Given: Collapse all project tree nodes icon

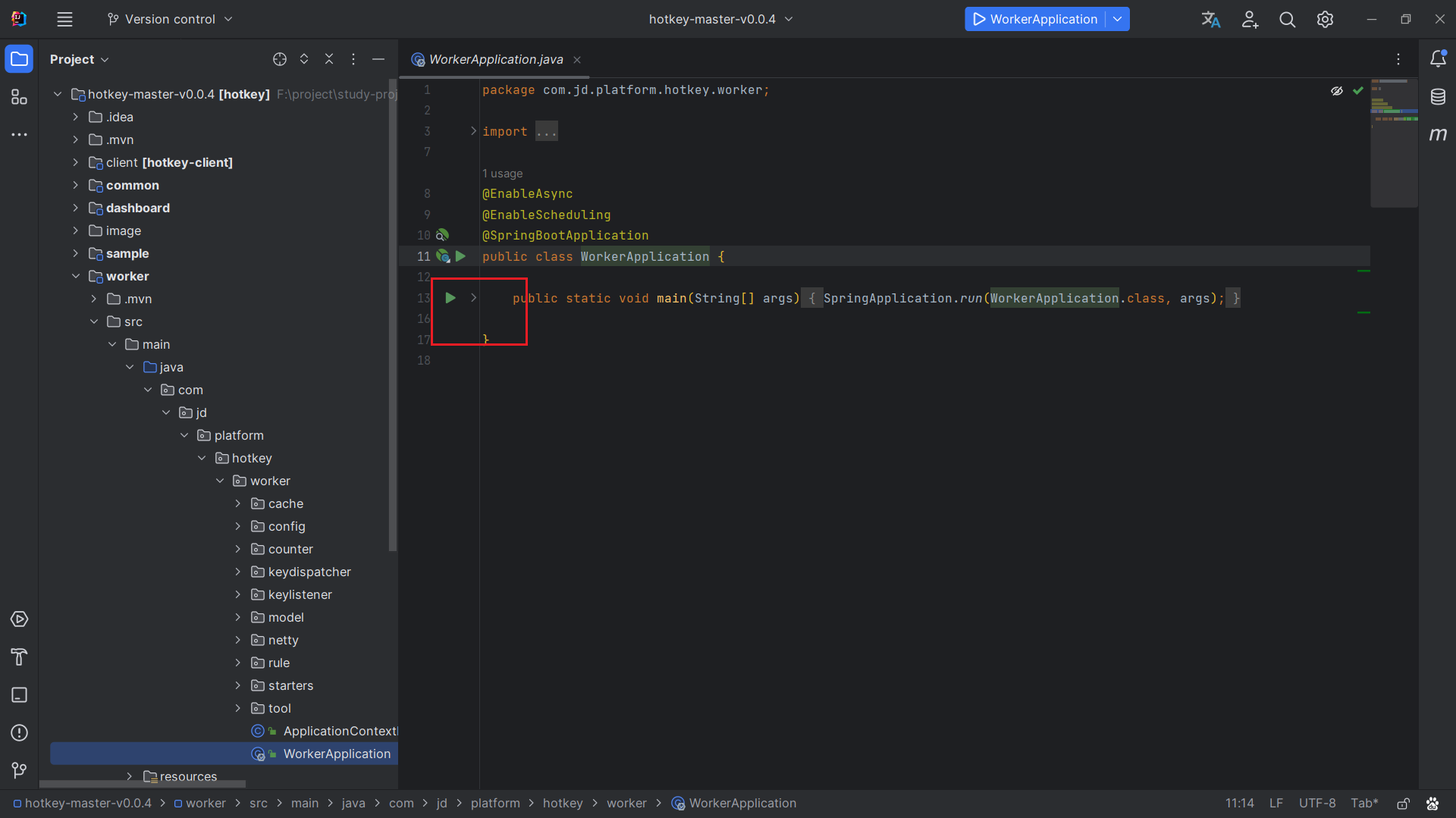Looking at the screenshot, I should tap(329, 59).
